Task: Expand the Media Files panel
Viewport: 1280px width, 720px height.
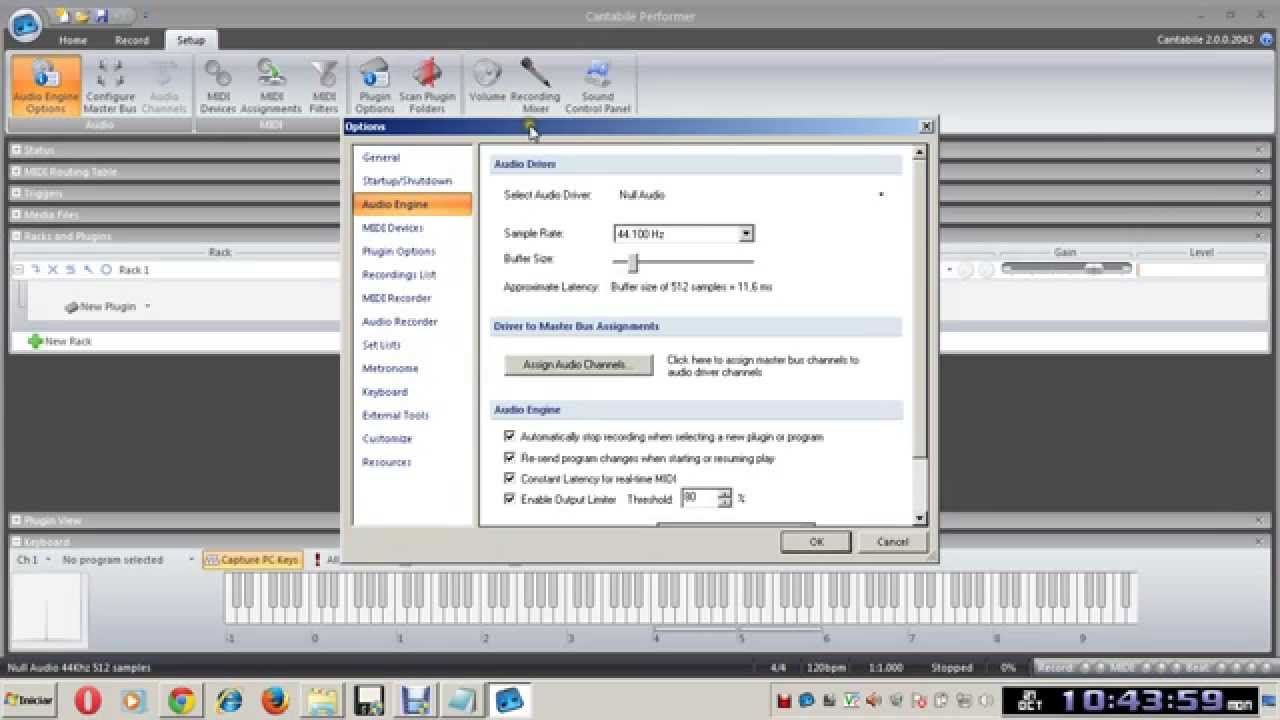Action: (17, 215)
